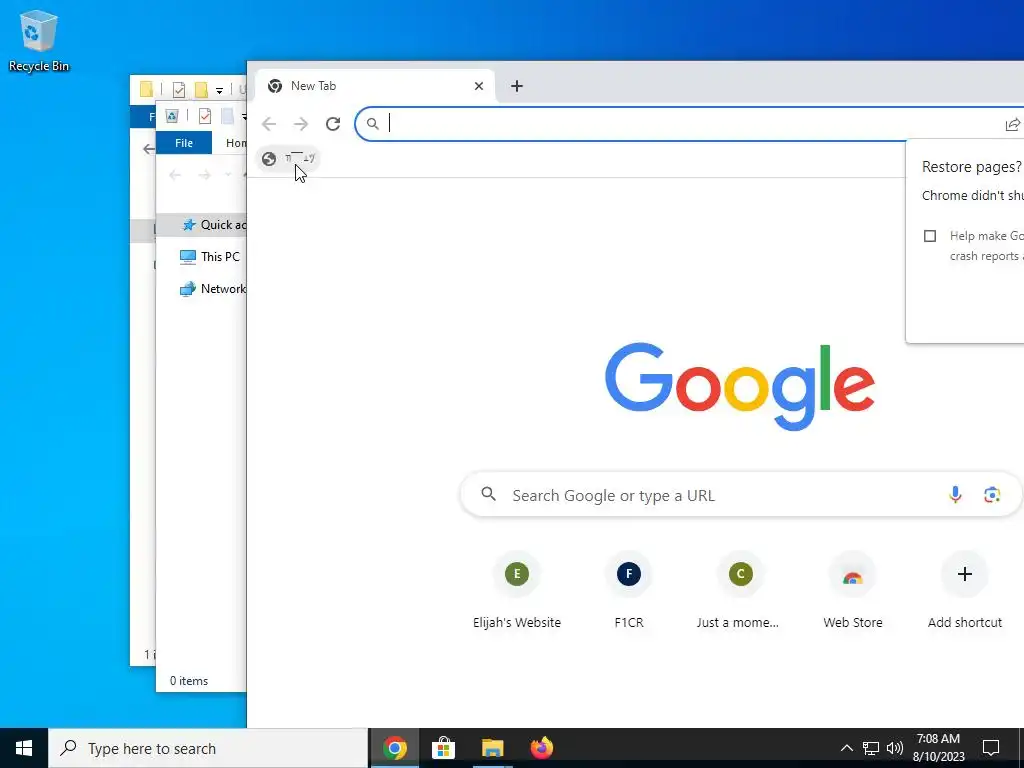Open the F1CR shortcut
The width and height of the screenshot is (1024, 768).
[x=629, y=591]
